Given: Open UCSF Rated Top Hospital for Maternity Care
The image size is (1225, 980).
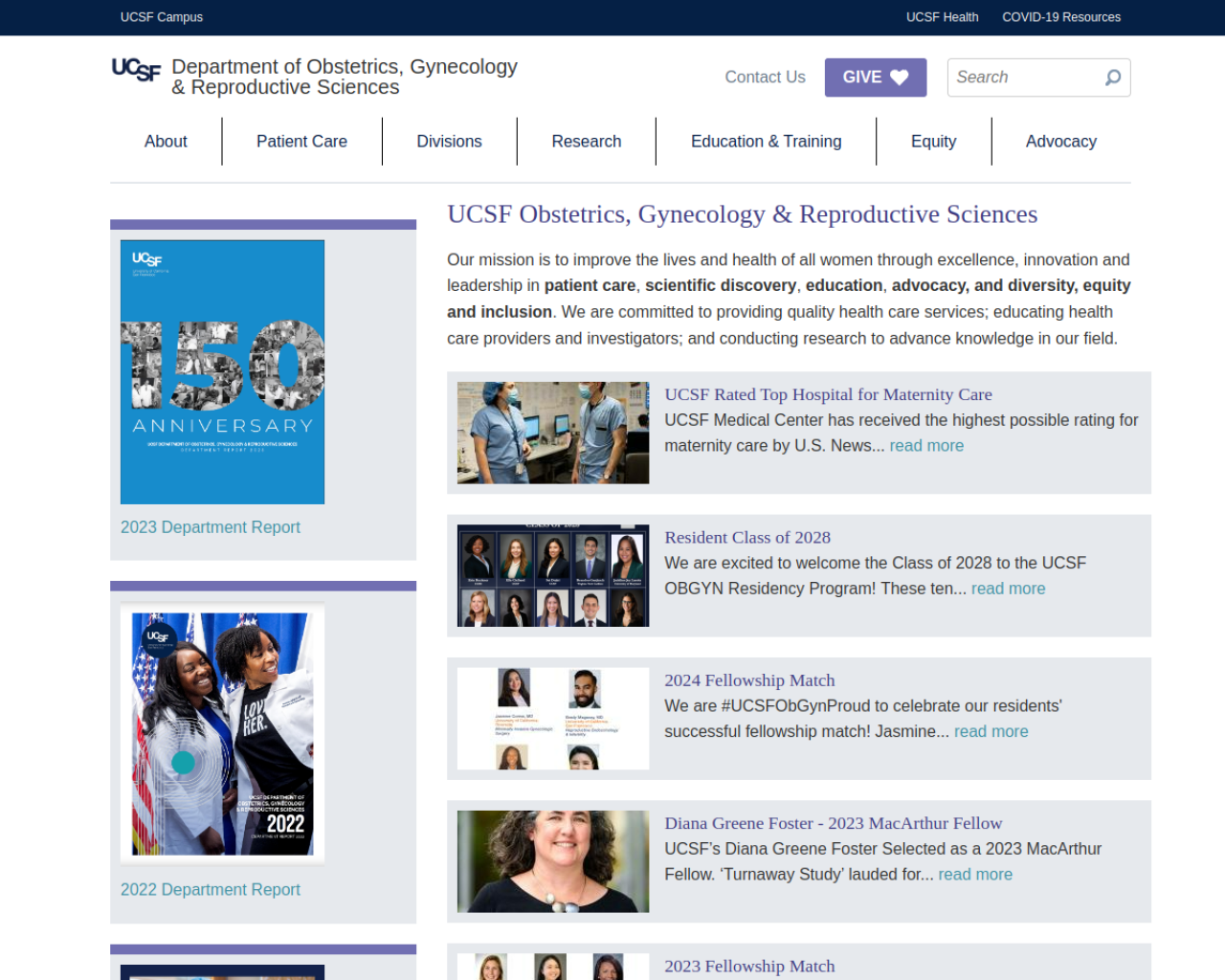Looking at the screenshot, I should click(828, 394).
